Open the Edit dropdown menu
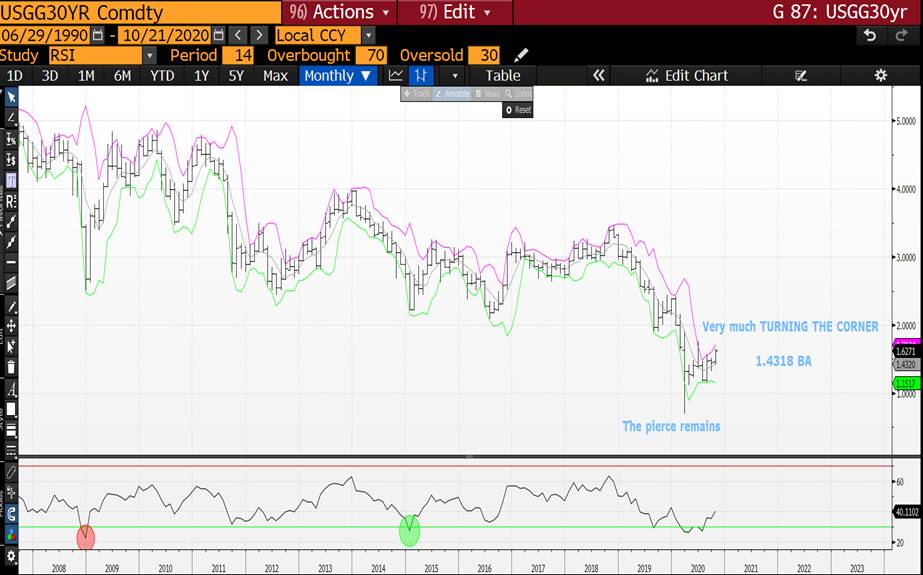The width and height of the screenshot is (923, 575). tap(455, 12)
